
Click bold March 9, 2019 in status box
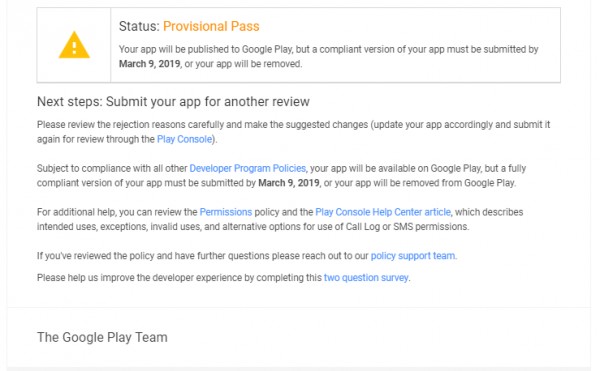tap(150, 63)
